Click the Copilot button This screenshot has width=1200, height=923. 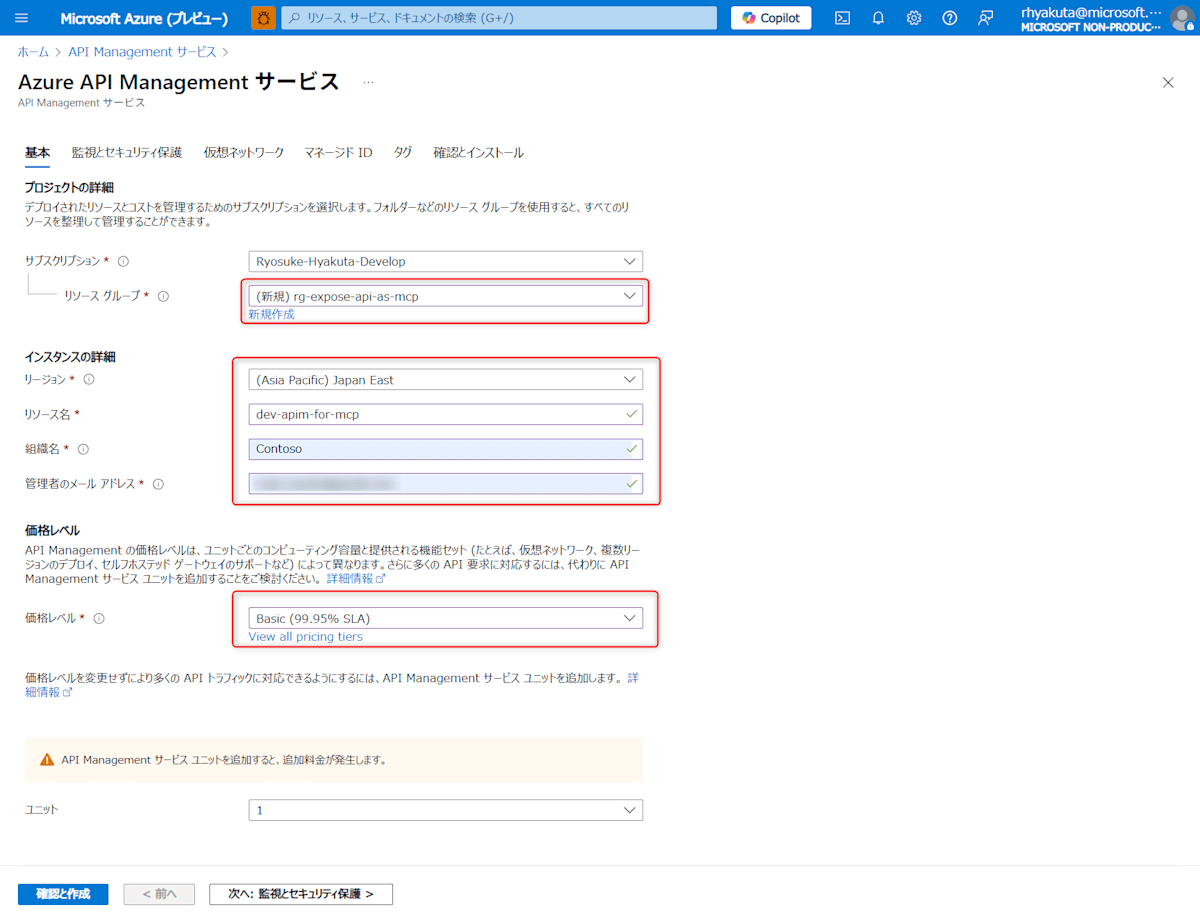tap(771, 18)
